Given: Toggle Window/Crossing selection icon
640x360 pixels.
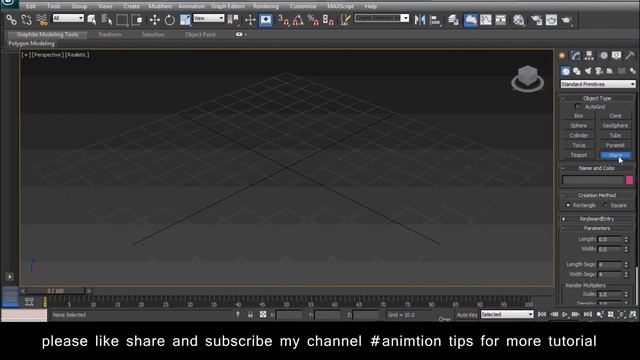Looking at the screenshot, I should point(137,20).
